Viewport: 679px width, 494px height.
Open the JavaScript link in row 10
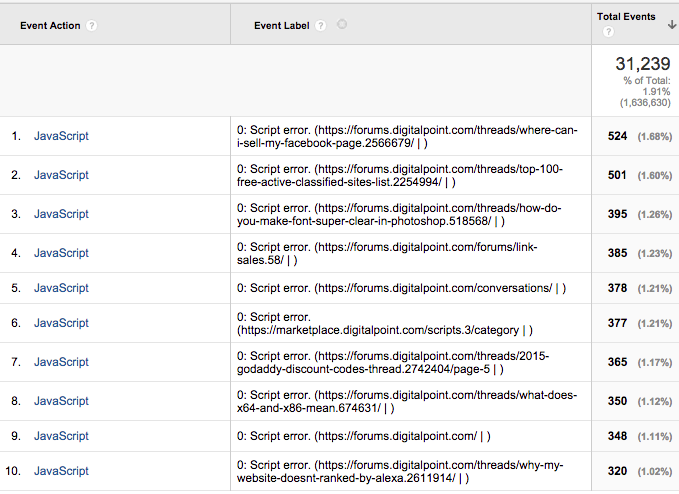[61, 470]
